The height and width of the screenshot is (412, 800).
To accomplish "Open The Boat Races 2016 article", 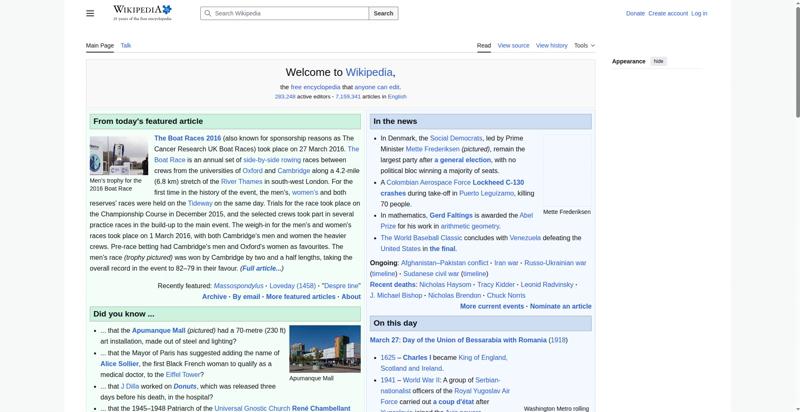I will point(187,138).
